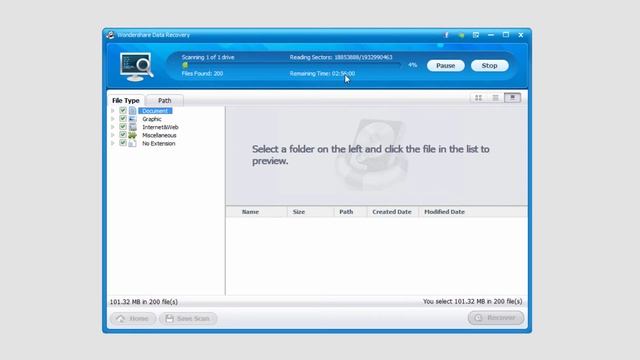
Task: Expand the Graphic tree node
Action: [x=113, y=119]
